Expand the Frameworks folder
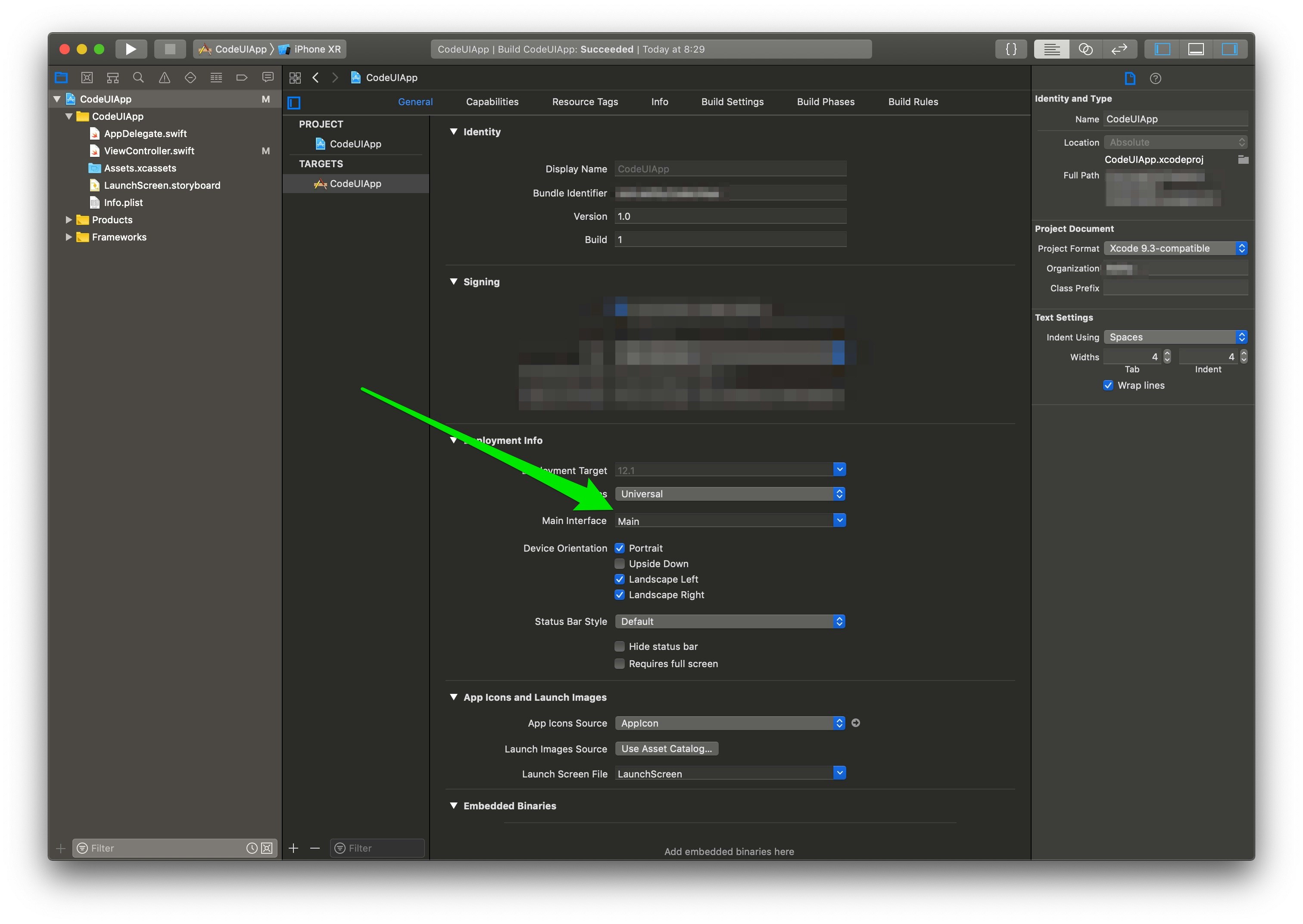Image resolution: width=1303 pixels, height=924 pixels. (68, 237)
